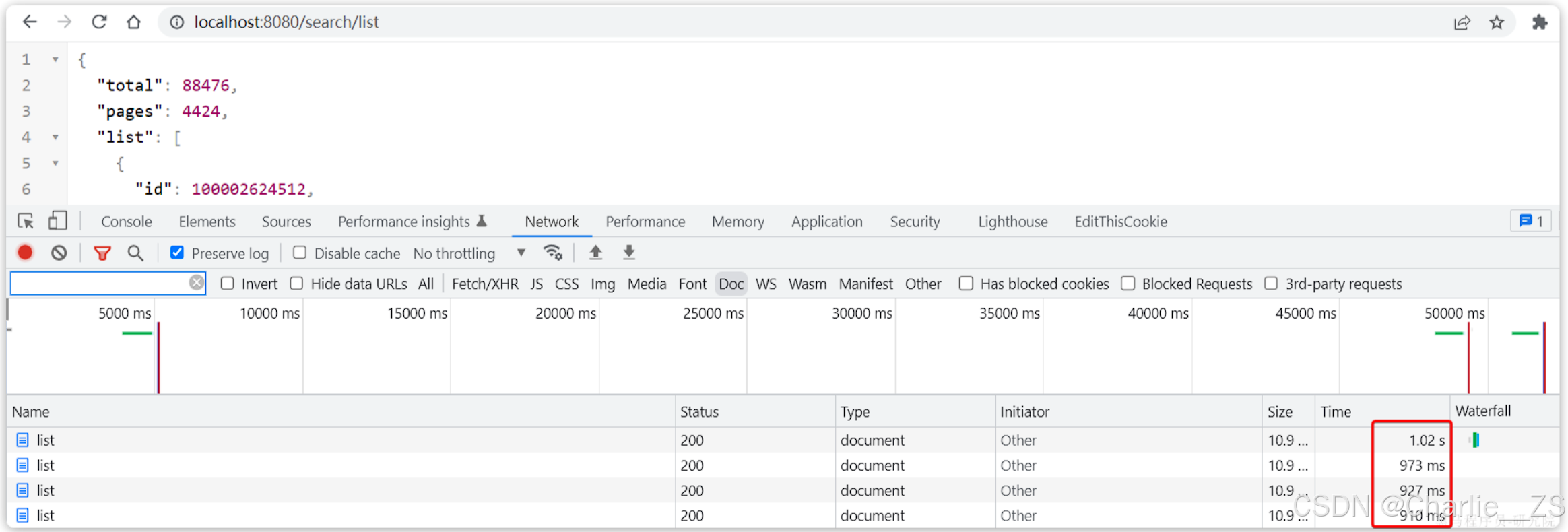The height and width of the screenshot is (532, 1568).
Task: Check Has blocked cookies
Action: click(966, 284)
